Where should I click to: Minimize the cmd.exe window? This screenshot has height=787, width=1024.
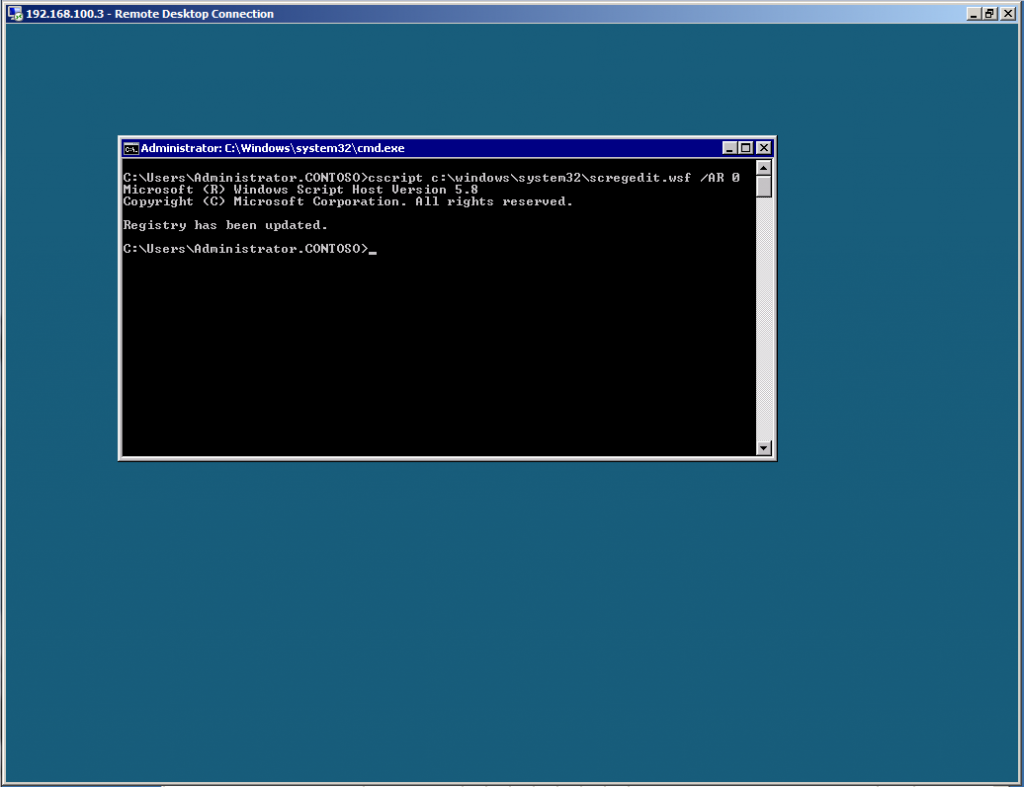(729, 147)
